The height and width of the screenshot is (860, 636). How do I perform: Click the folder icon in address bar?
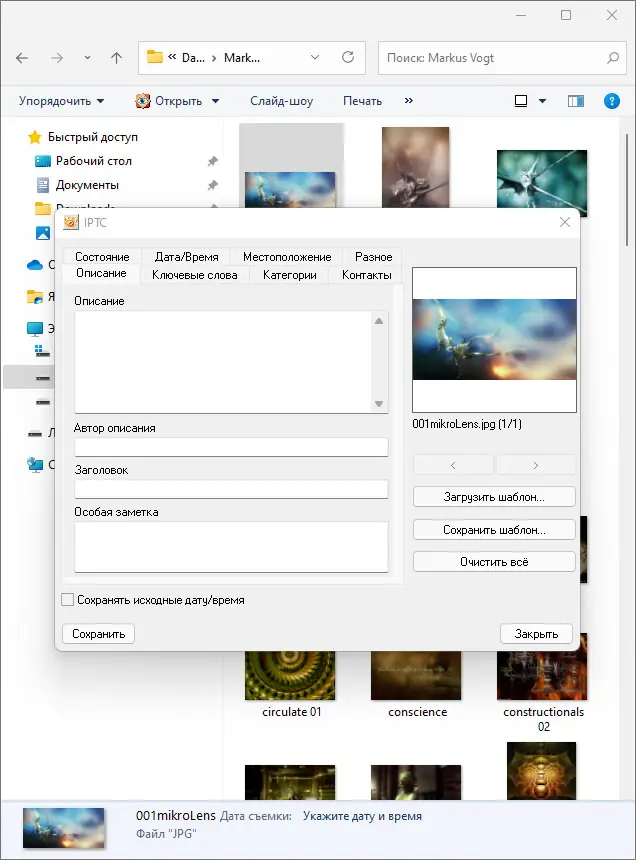pyautogui.click(x=155, y=57)
